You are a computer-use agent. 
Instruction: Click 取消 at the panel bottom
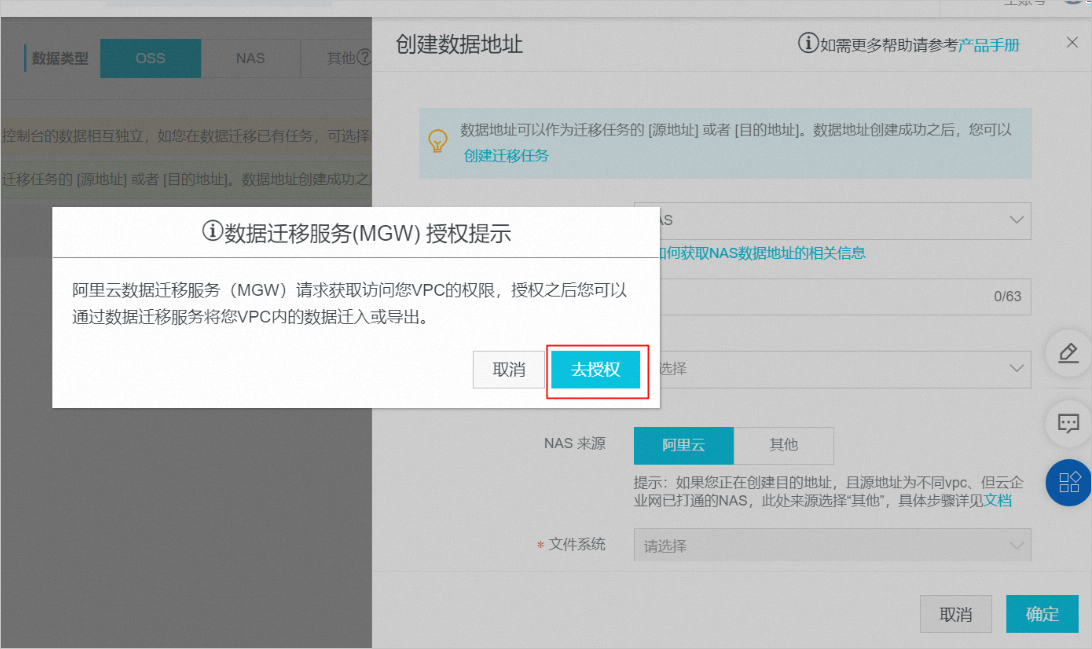pos(956,614)
